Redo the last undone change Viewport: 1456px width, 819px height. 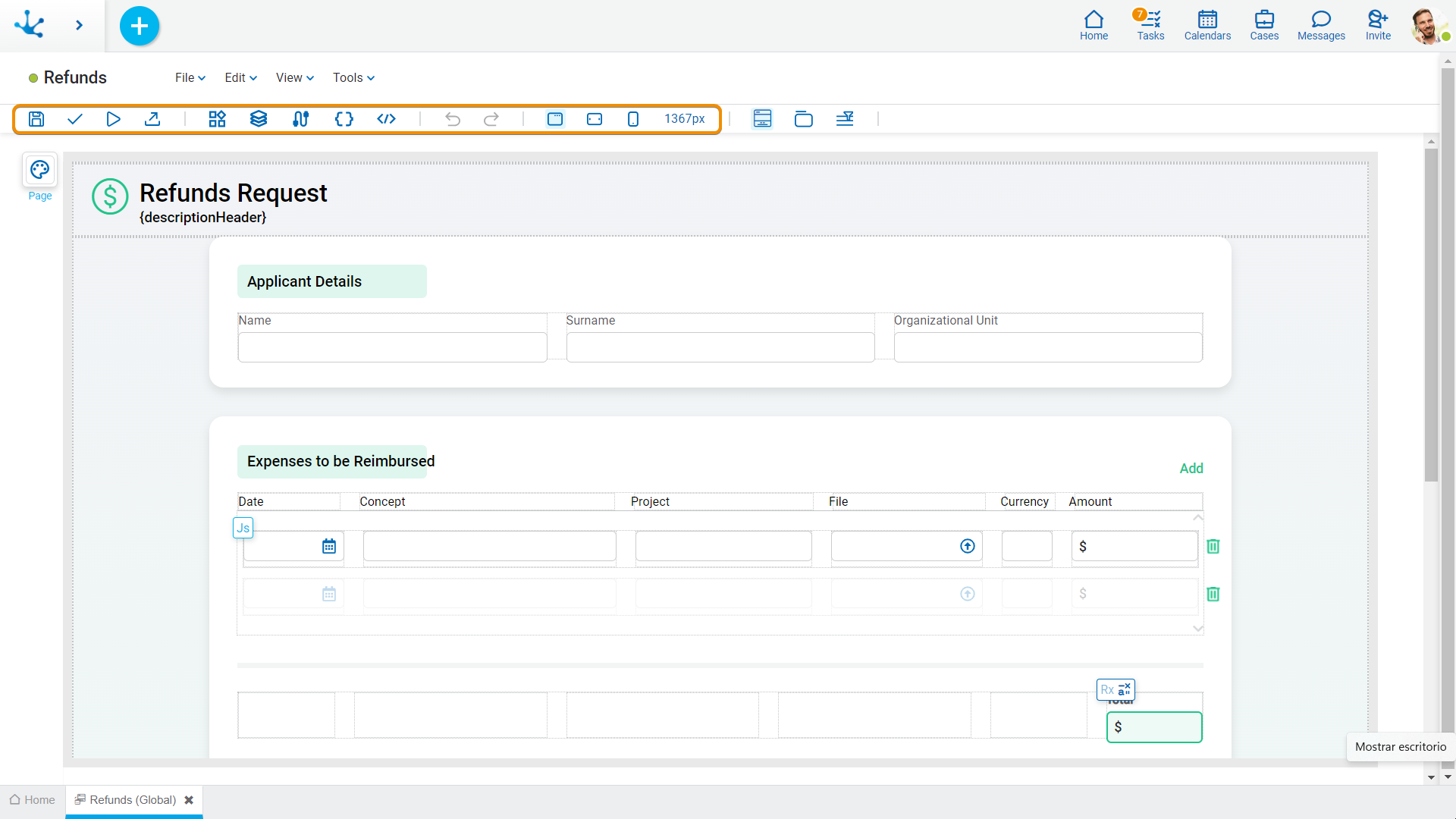point(491,119)
